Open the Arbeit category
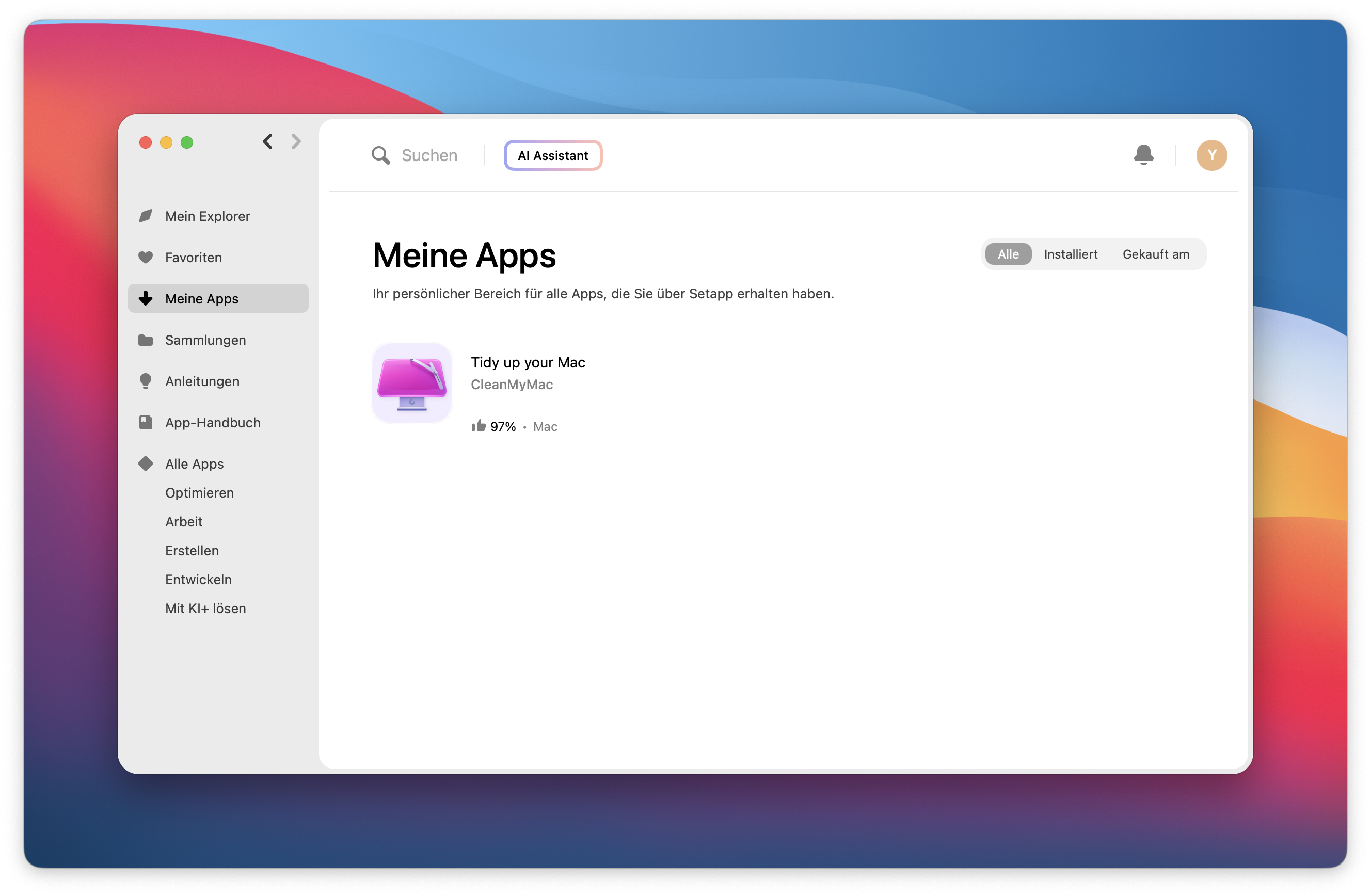Screen dimensions: 1371x896 (x=184, y=522)
